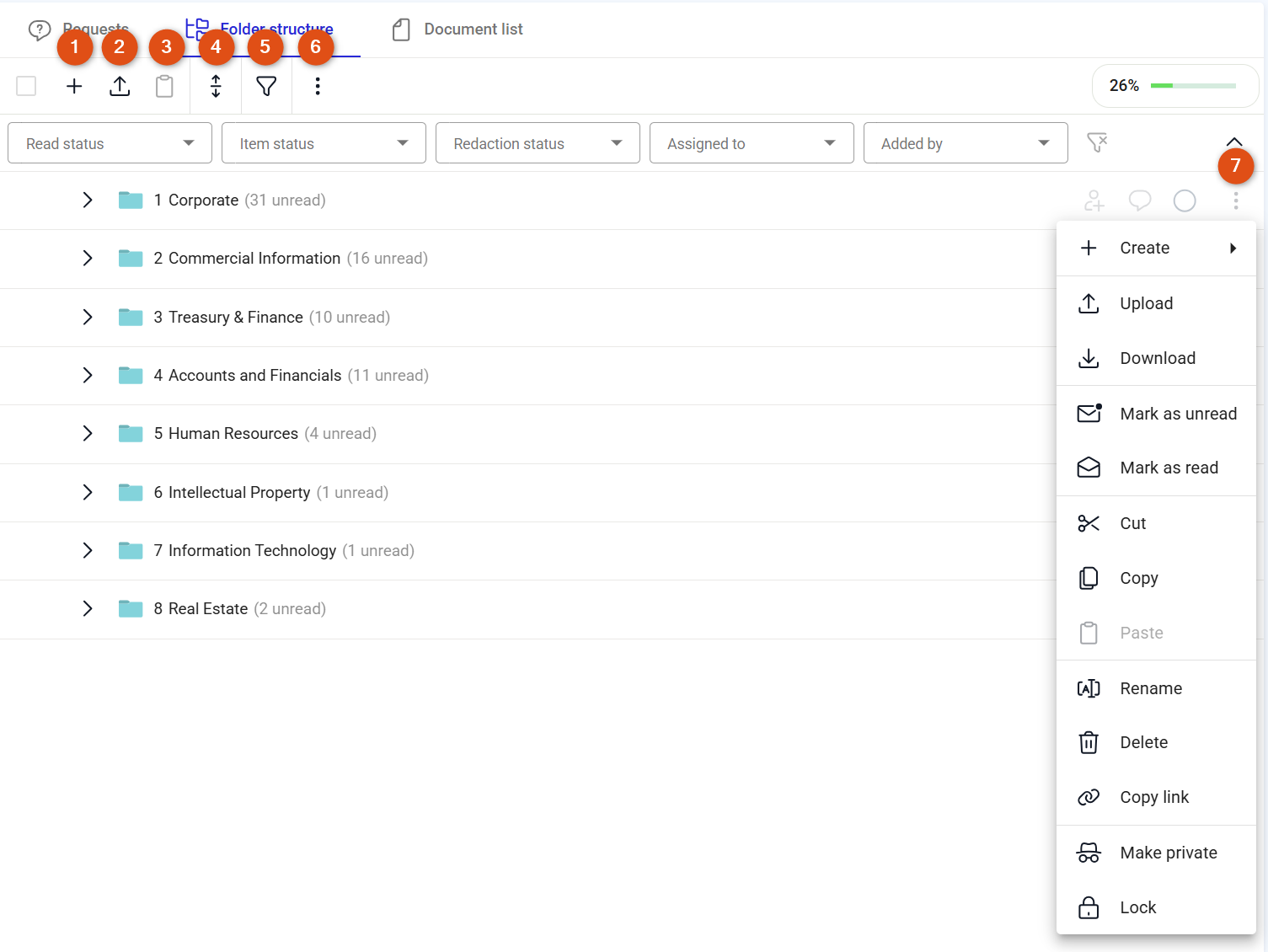The image size is (1268, 952).
Task: Click the expand/collapse all arrows icon
Action: point(216,86)
